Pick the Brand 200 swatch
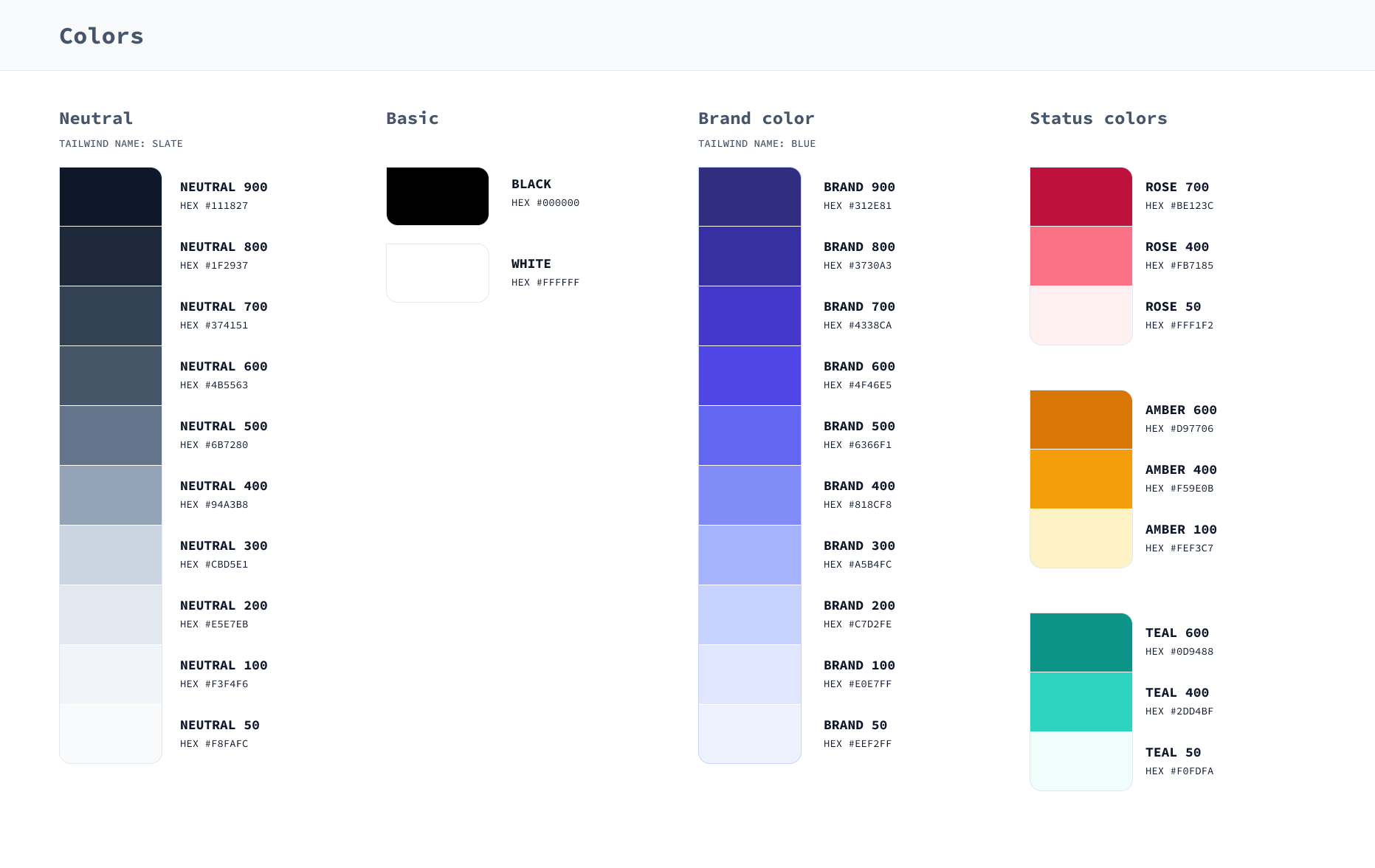 750,615
